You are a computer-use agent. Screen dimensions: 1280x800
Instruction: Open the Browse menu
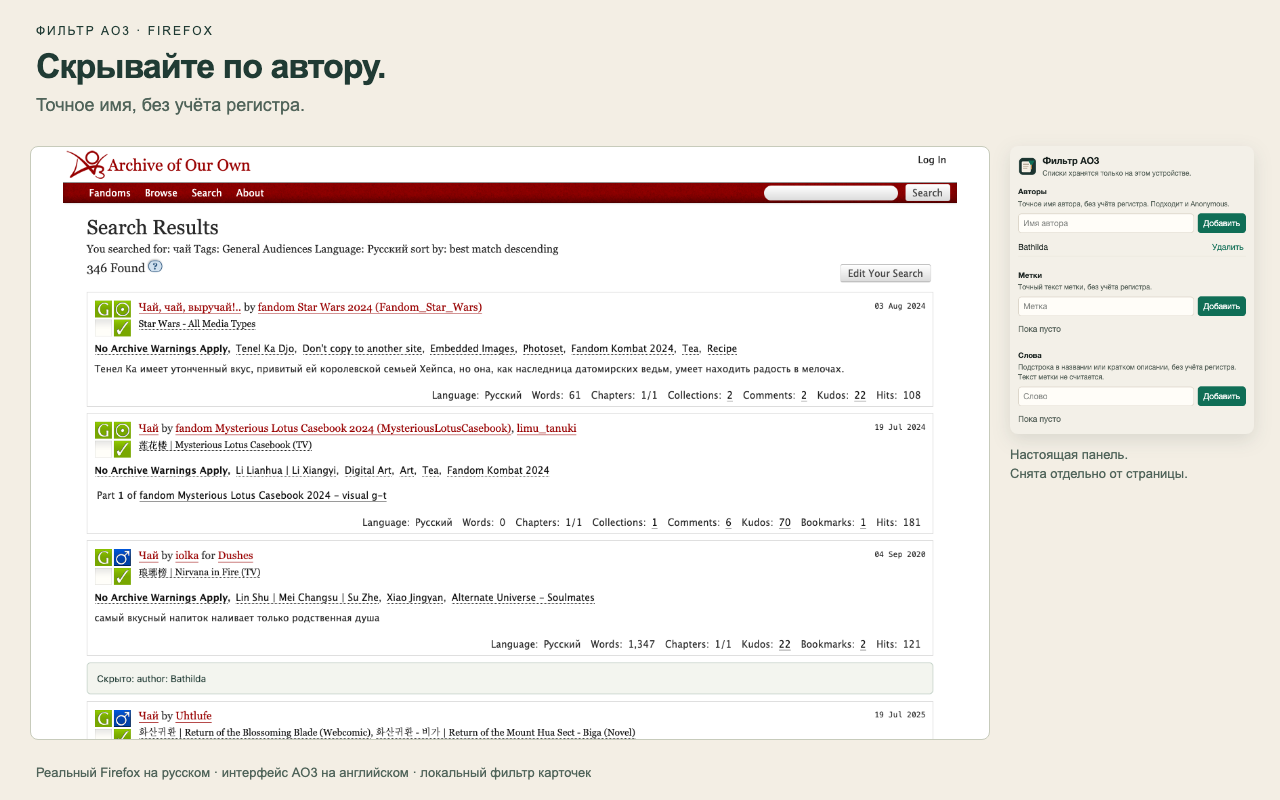[x=161, y=193]
